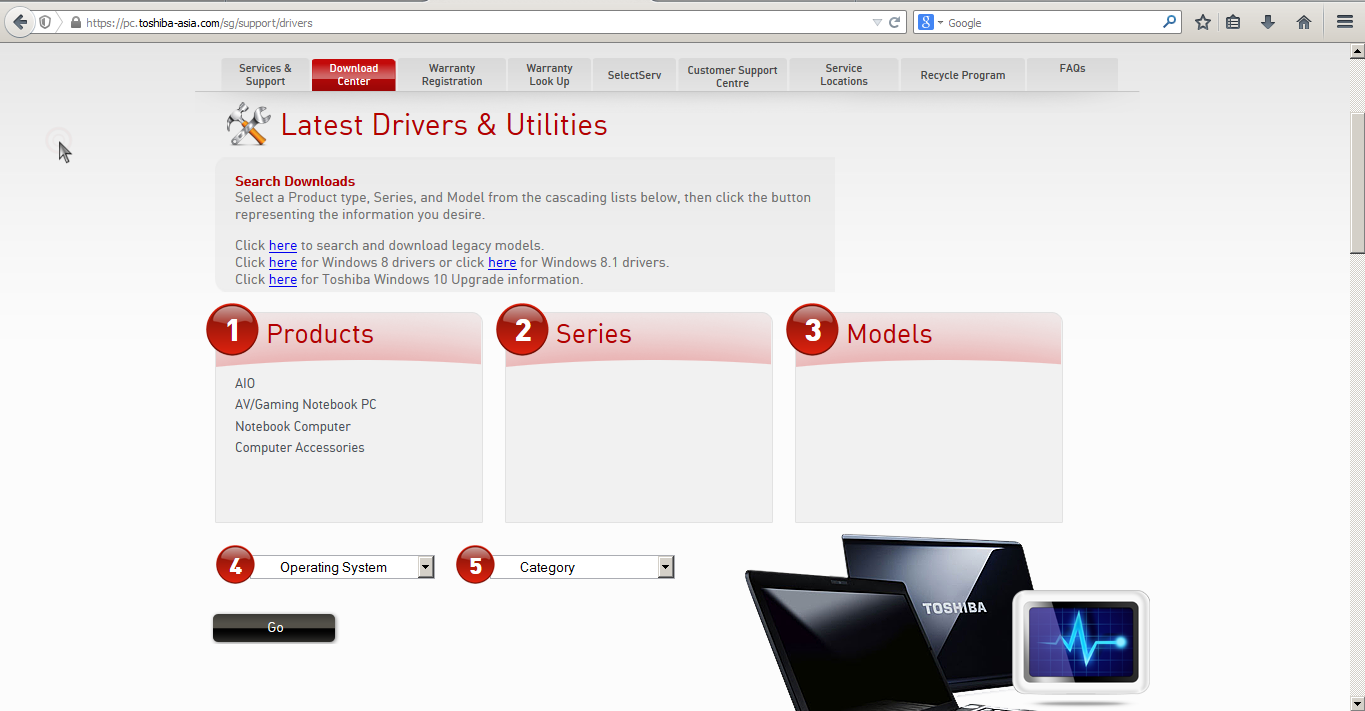This screenshot has width=1365, height=711.
Task: Click the wrench and screwdriver tools icon
Action: point(248,125)
